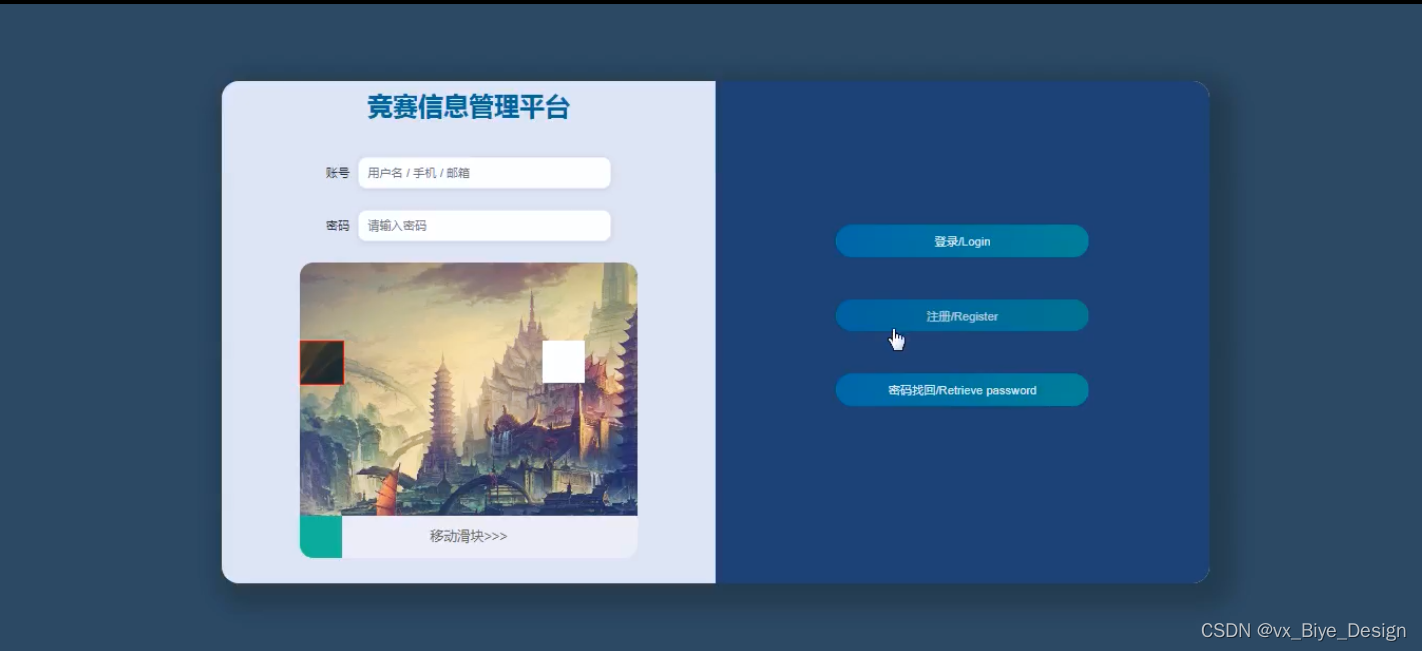Click the 密码 label
The image size is (1422, 651).
pos(338,226)
